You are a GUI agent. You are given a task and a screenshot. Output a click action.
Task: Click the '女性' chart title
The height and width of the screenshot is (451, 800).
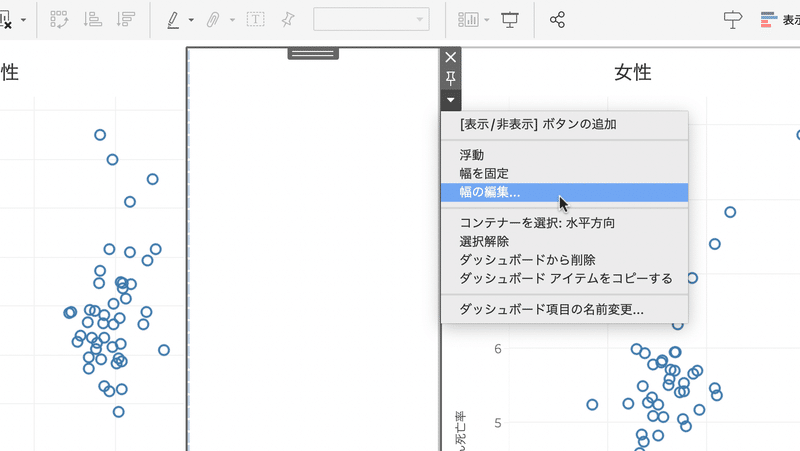633,72
